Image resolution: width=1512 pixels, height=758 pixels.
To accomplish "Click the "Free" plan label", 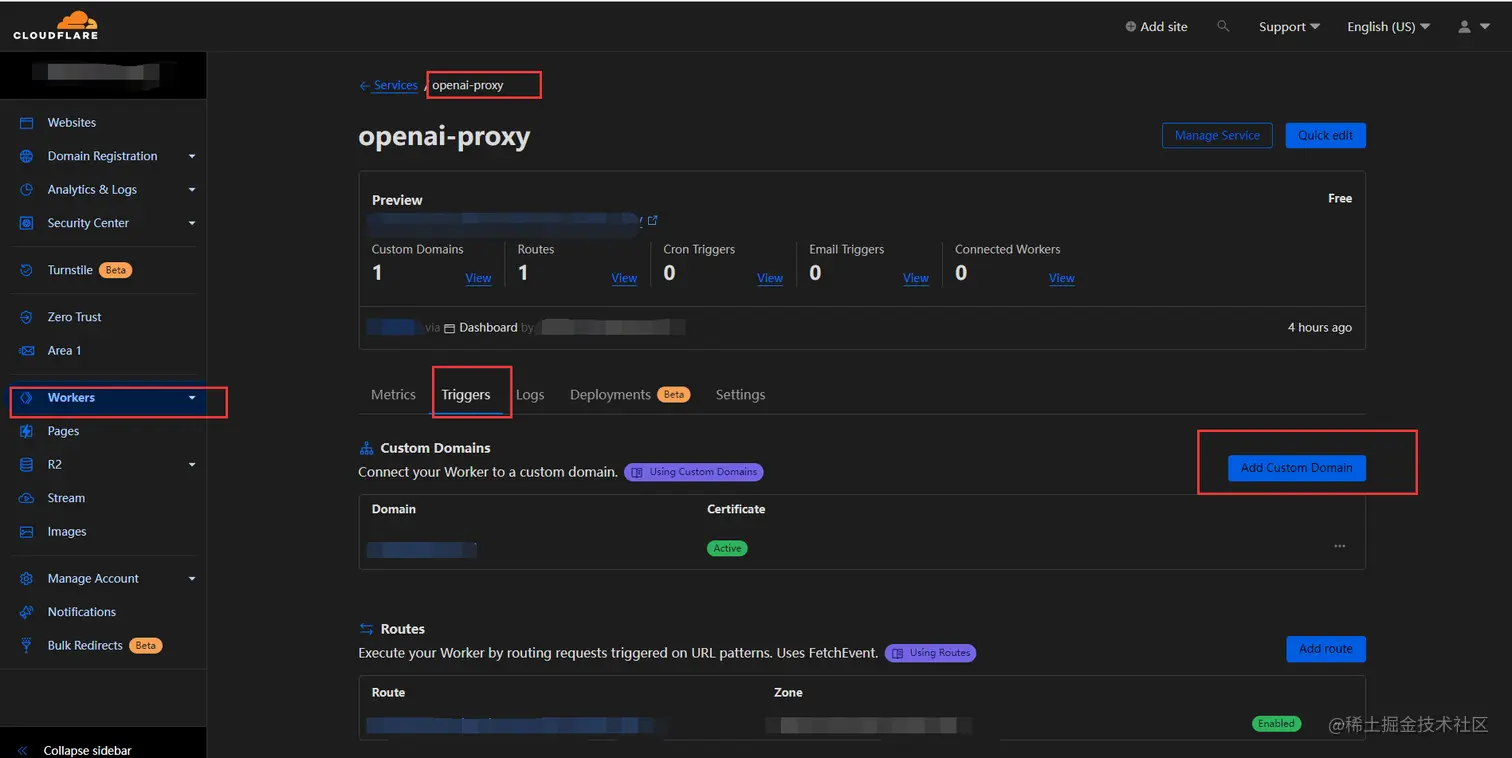I will tap(1340, 199).
